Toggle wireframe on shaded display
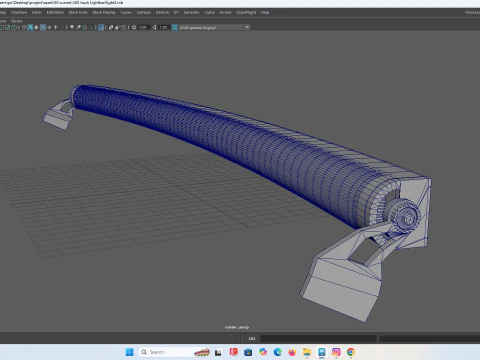This screenshot has width=480, height=360. [43, 27]
